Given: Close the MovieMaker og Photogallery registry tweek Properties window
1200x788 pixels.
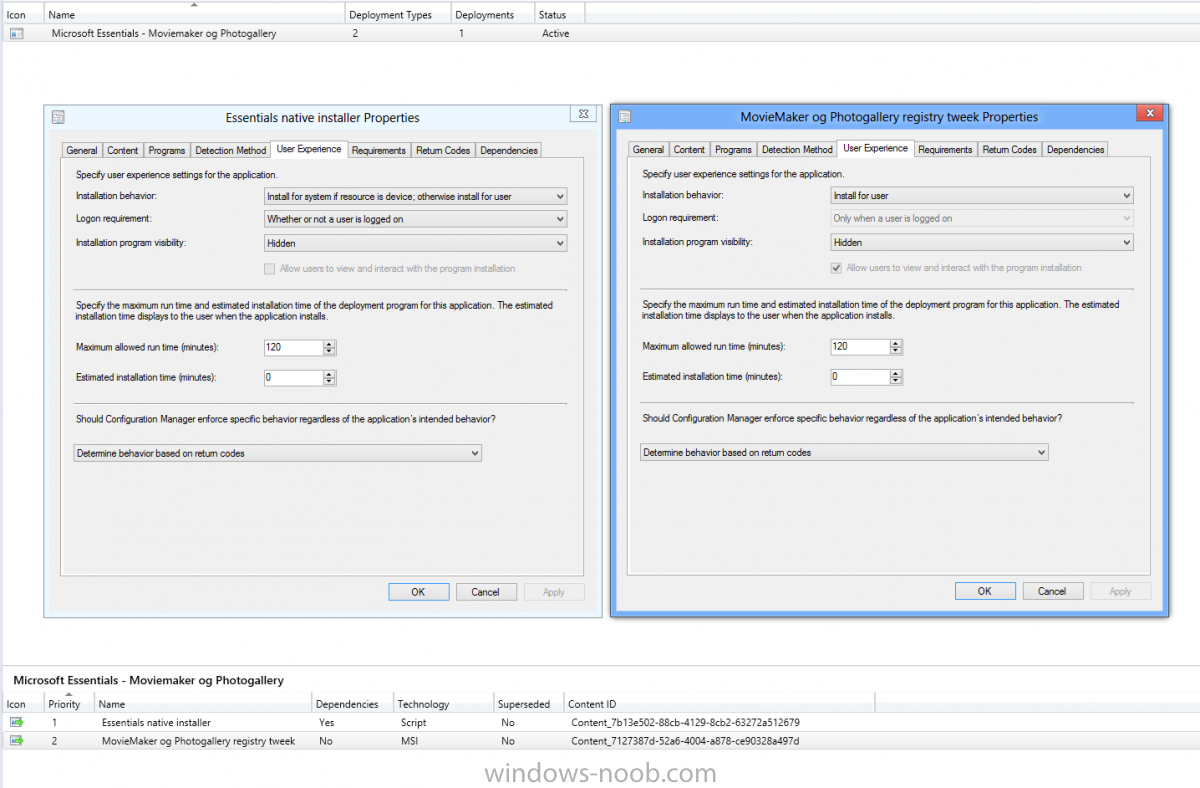Looking at the screenshot, I should [1150, 114].
